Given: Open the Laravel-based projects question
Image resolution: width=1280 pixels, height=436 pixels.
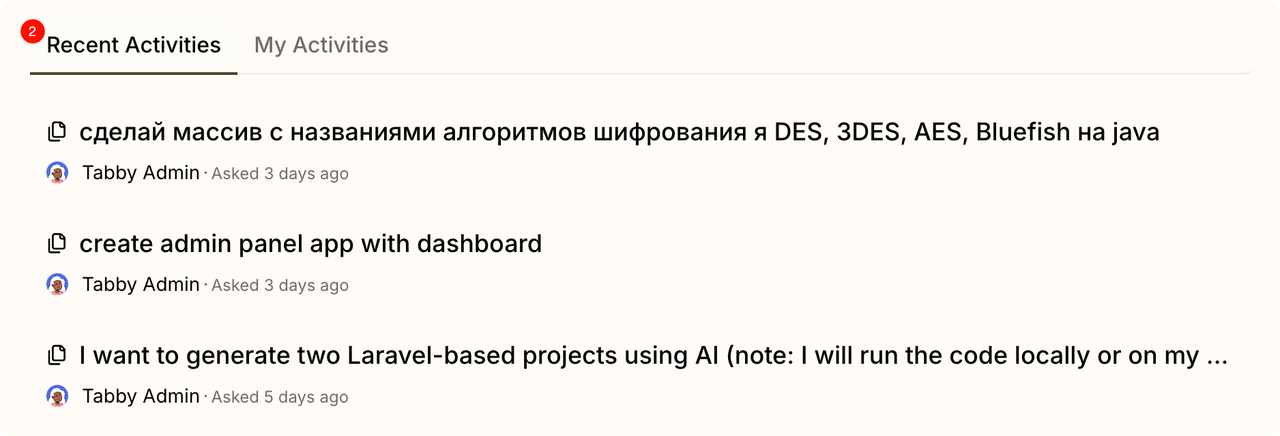Looking at the screenshot, I should pyautogui.click(x=653, y=356).
